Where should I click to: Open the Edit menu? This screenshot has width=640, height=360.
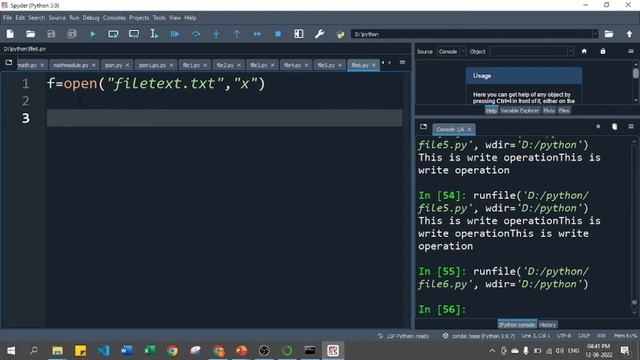[x=20, y=18]
